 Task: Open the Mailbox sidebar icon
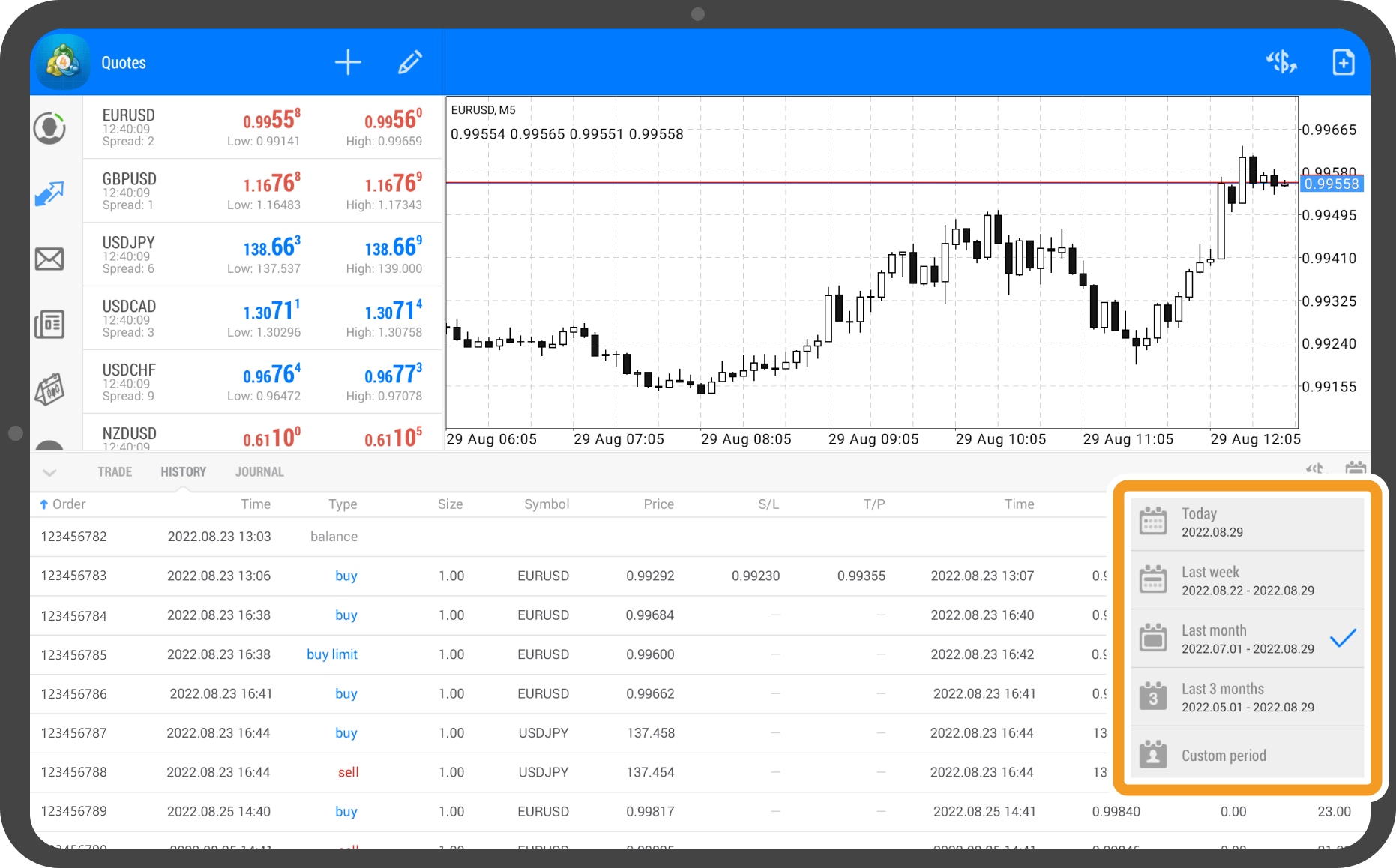click(49, 258)
